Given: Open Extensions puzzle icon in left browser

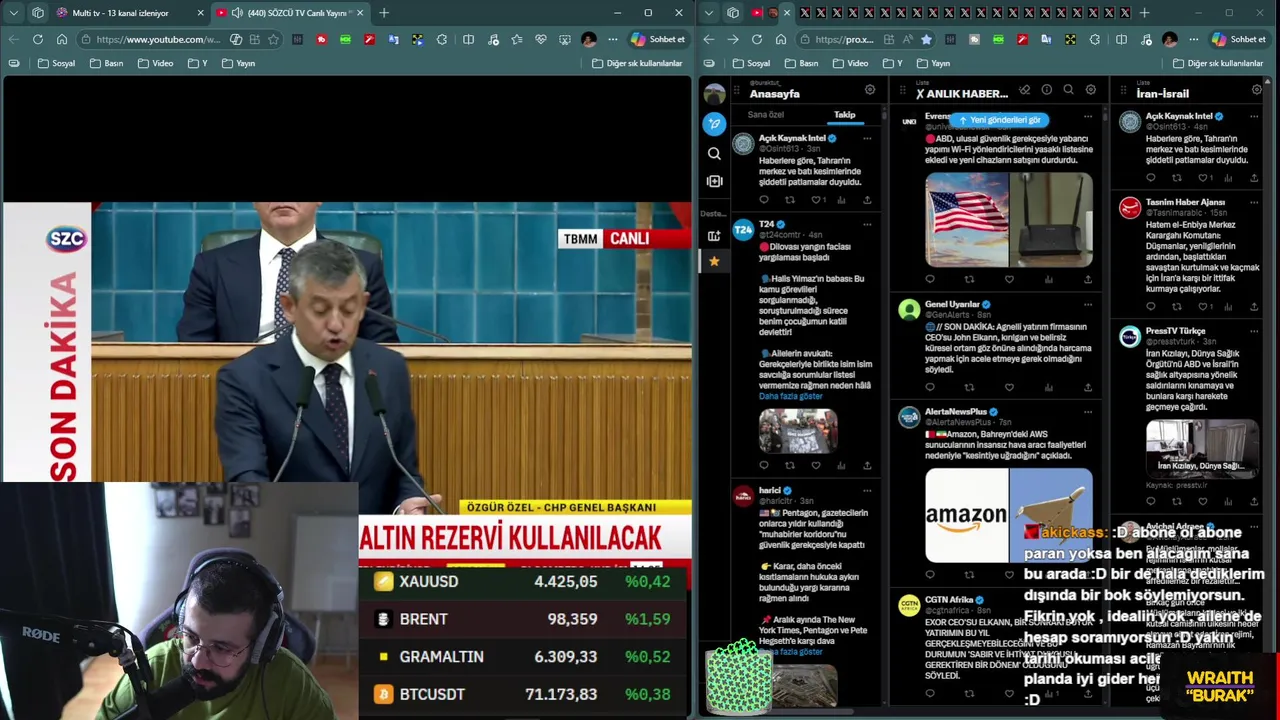Looking at the screenshot, I should click(442, 39).
